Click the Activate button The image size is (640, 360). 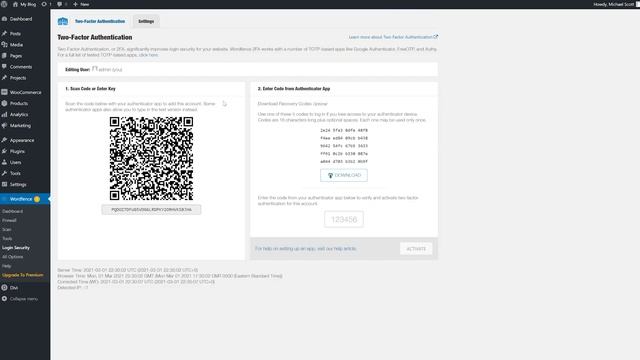416,249
